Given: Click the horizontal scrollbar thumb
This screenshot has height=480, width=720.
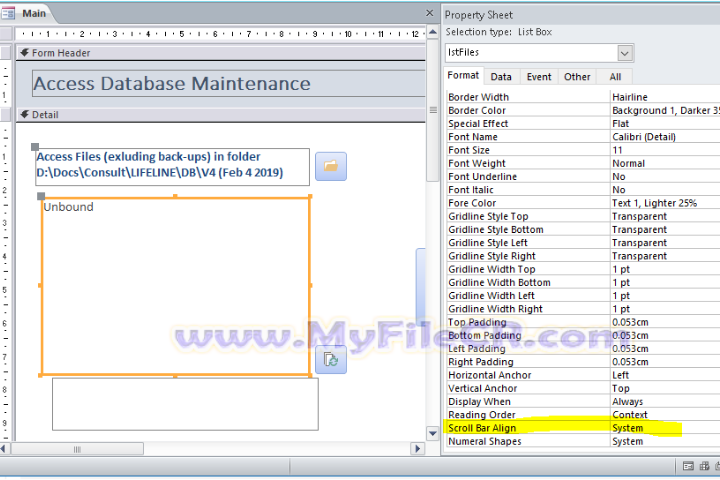Looking at the screenshot, I should coord(77,449).
